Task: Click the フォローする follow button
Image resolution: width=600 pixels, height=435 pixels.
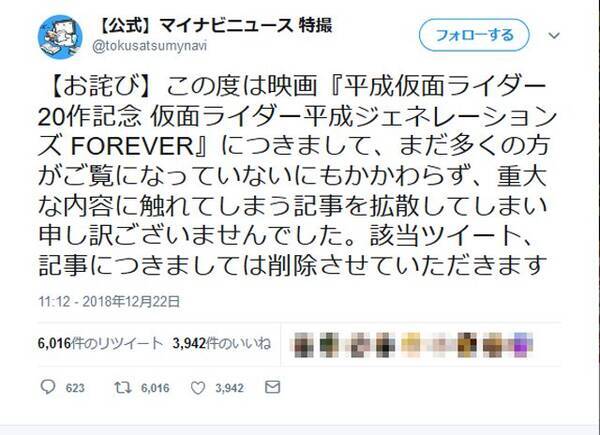Action: click(474, 35)
